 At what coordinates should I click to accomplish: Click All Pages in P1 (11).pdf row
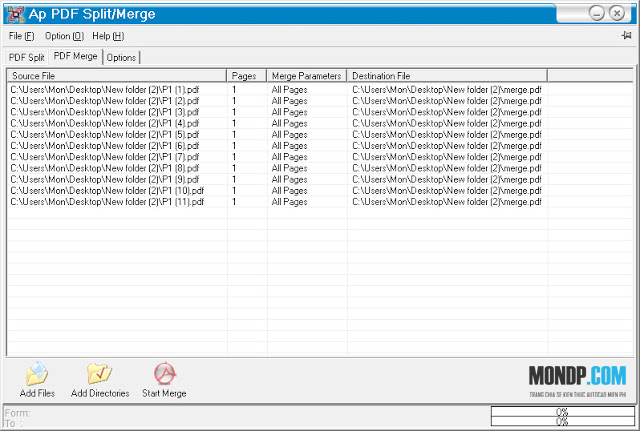289,202
